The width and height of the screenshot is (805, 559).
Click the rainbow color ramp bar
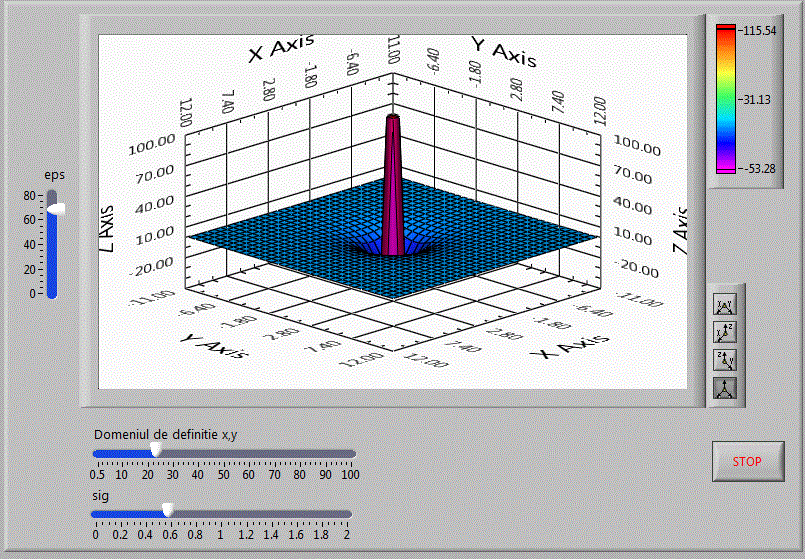point(727,100)
